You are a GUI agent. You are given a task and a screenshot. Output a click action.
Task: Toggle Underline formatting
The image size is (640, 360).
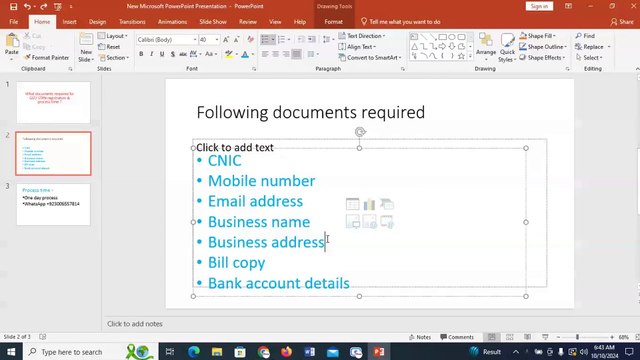tap(162, 54)
